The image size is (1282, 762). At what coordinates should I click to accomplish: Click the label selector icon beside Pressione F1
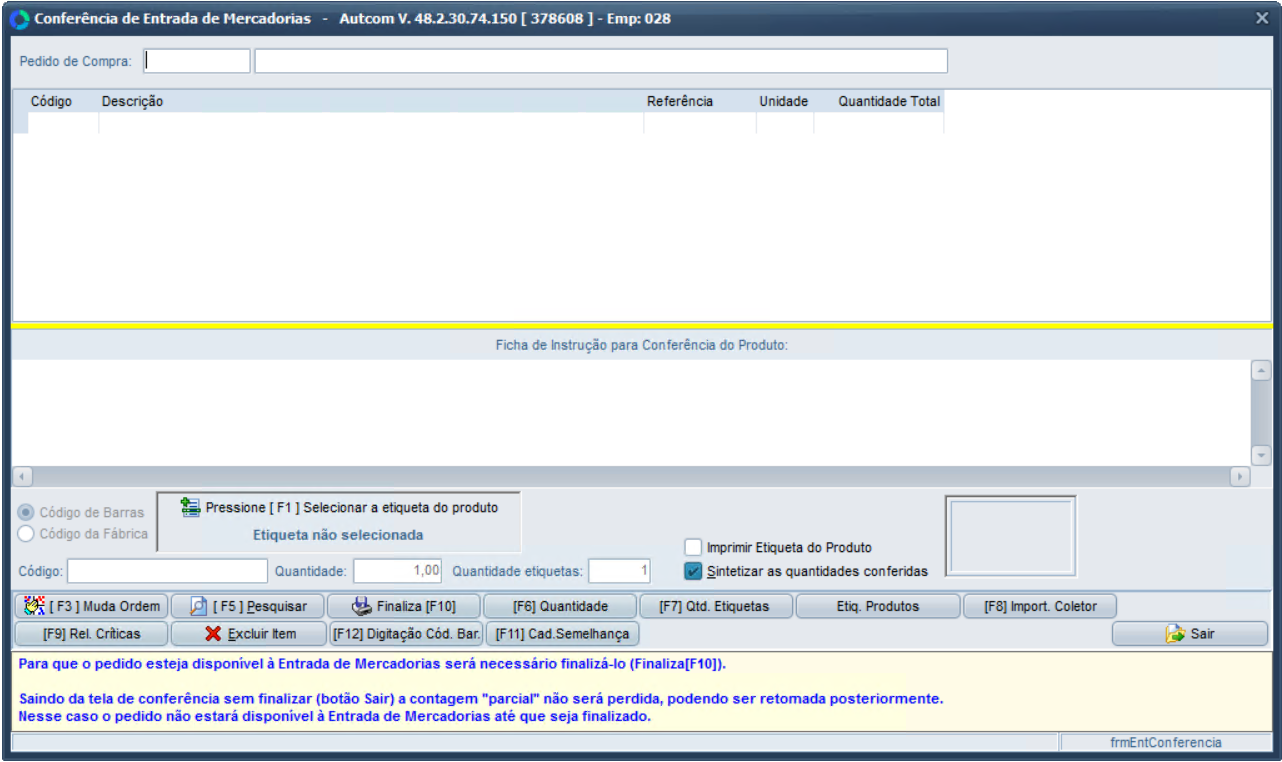(190, 508)
